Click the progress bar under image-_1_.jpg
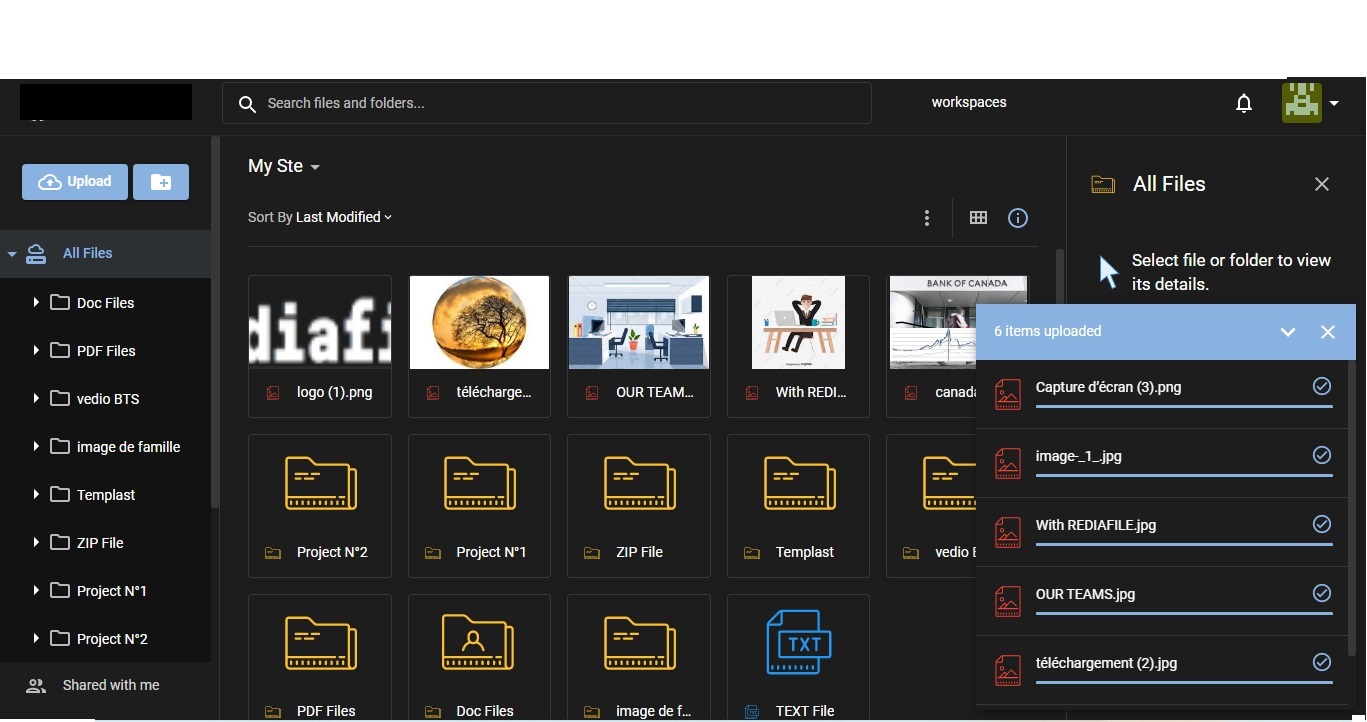The width and height of the screenshot is (1367, 722). point(1184,475)
